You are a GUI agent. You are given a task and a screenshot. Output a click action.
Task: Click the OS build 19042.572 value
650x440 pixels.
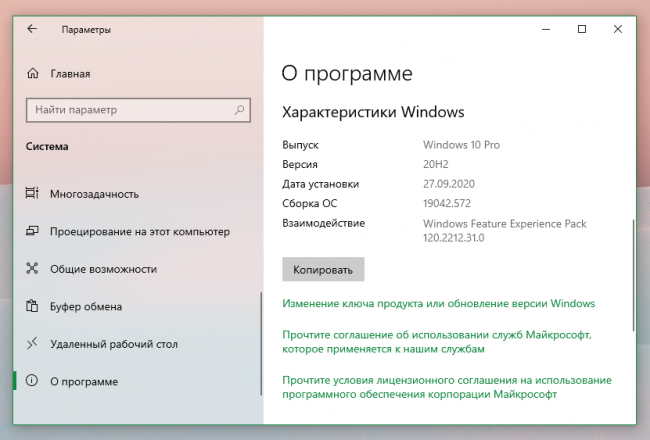[x=447, y=203]
